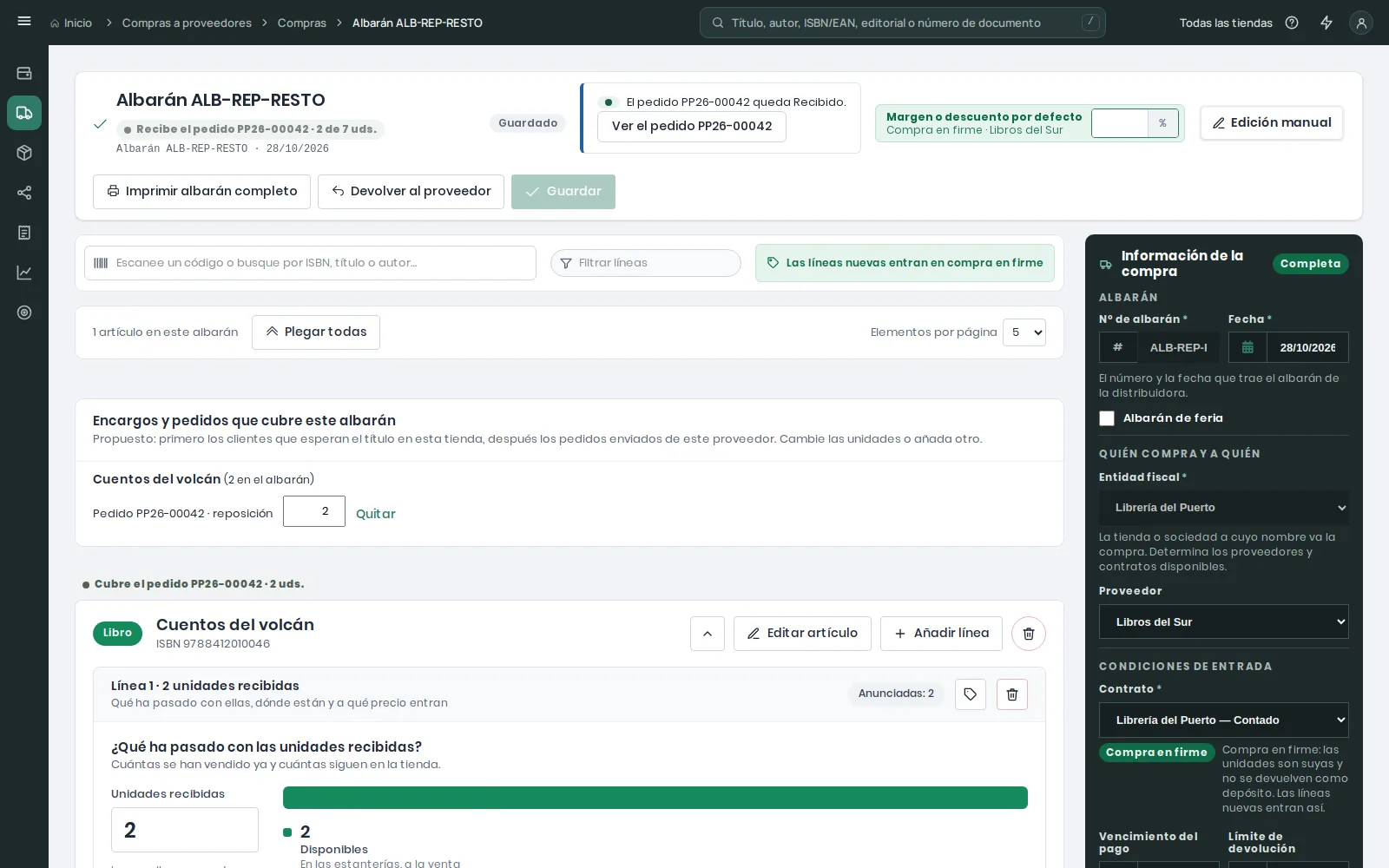Open the Elementos por página dropdown
The height and width of the screenshot is (868, 1389).
click(1024, 332)
